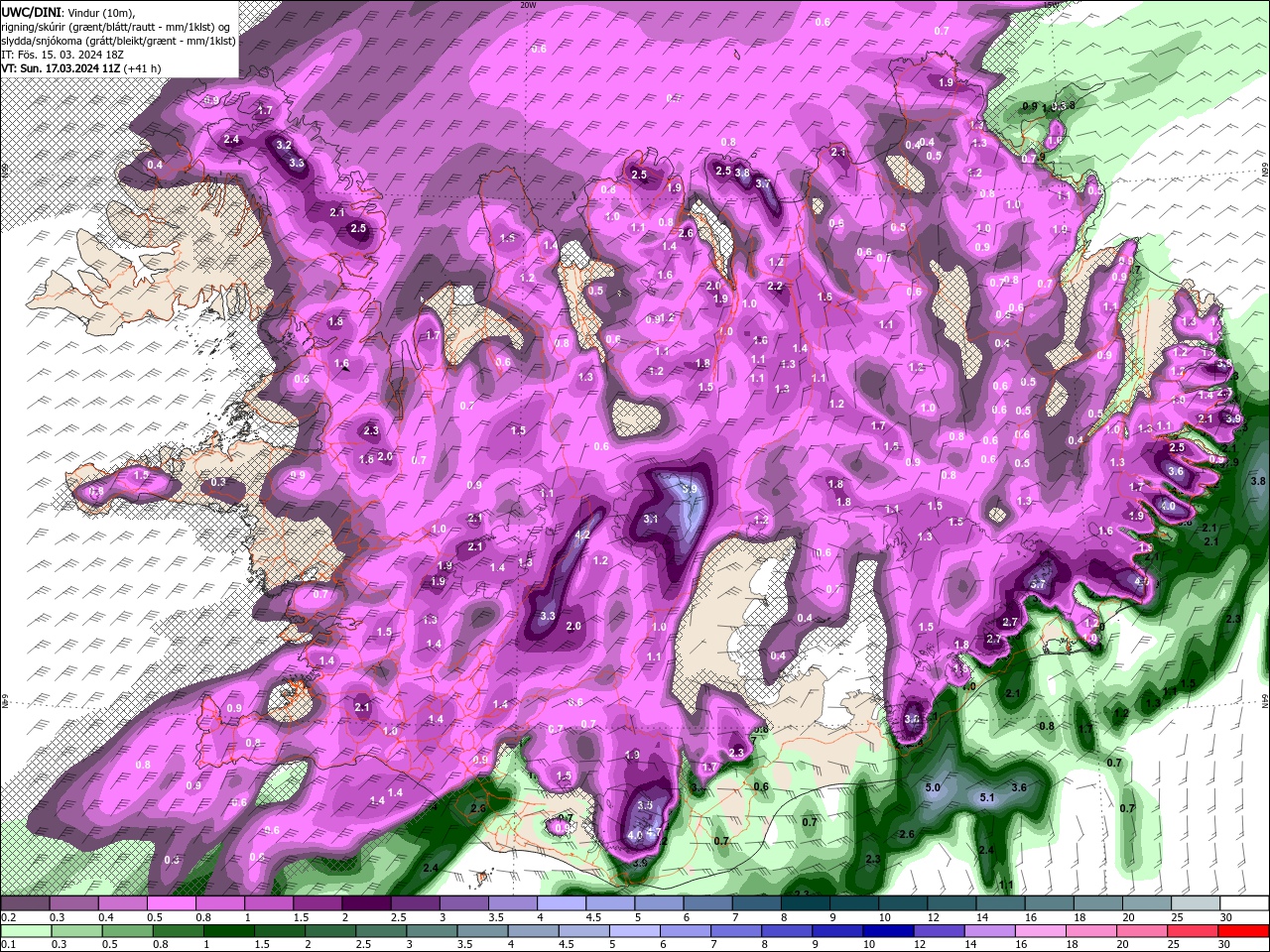Screen dimensions: 1270x952
Task: Click the '0.2' label in the snow legend
Action: [8, 918]
